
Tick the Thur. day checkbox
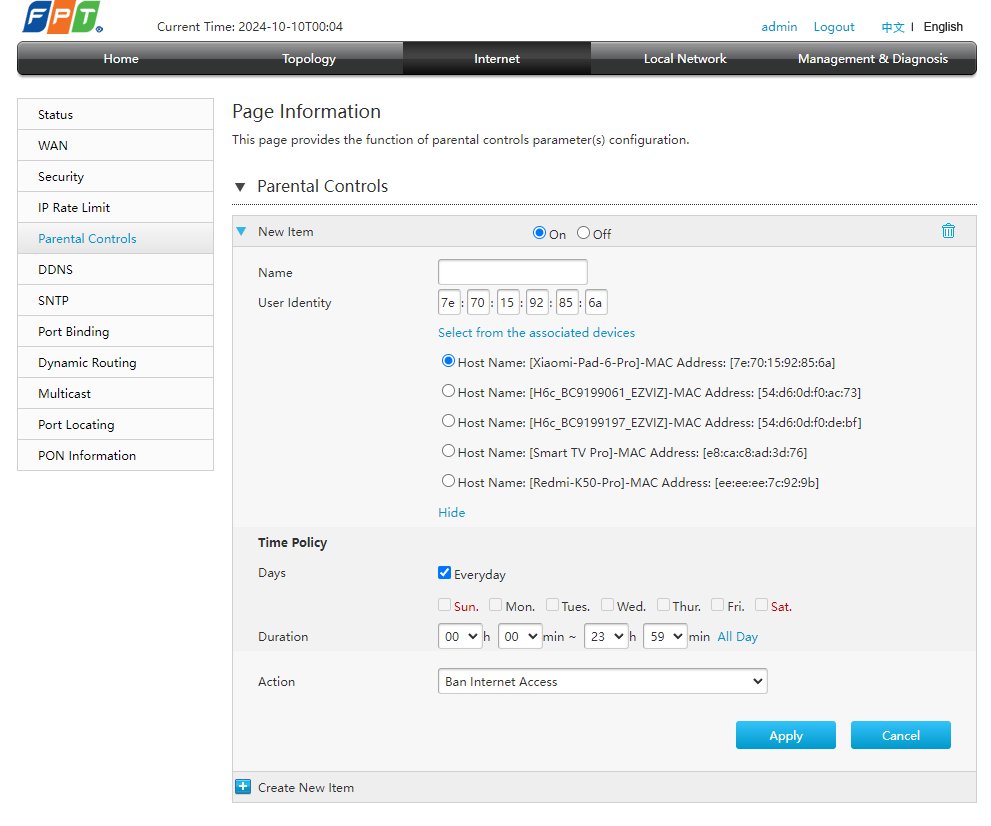tap(663, 605)
